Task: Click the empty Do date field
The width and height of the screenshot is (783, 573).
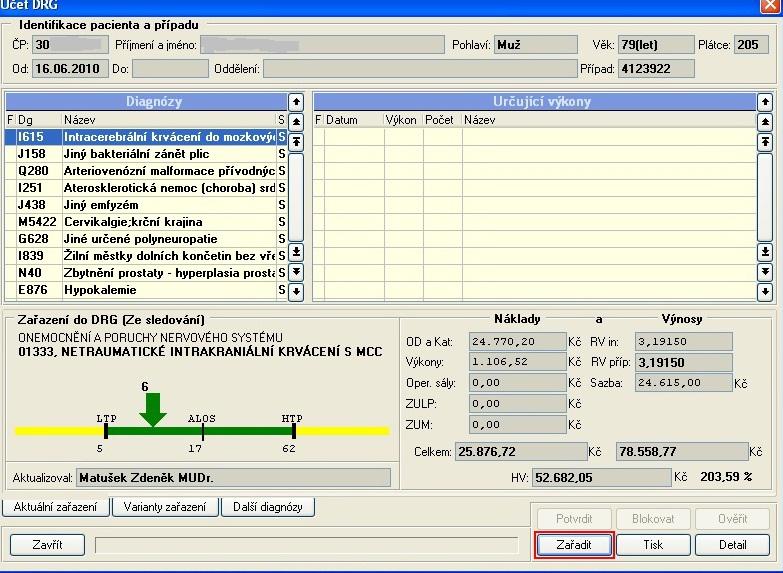Action: 170,69
